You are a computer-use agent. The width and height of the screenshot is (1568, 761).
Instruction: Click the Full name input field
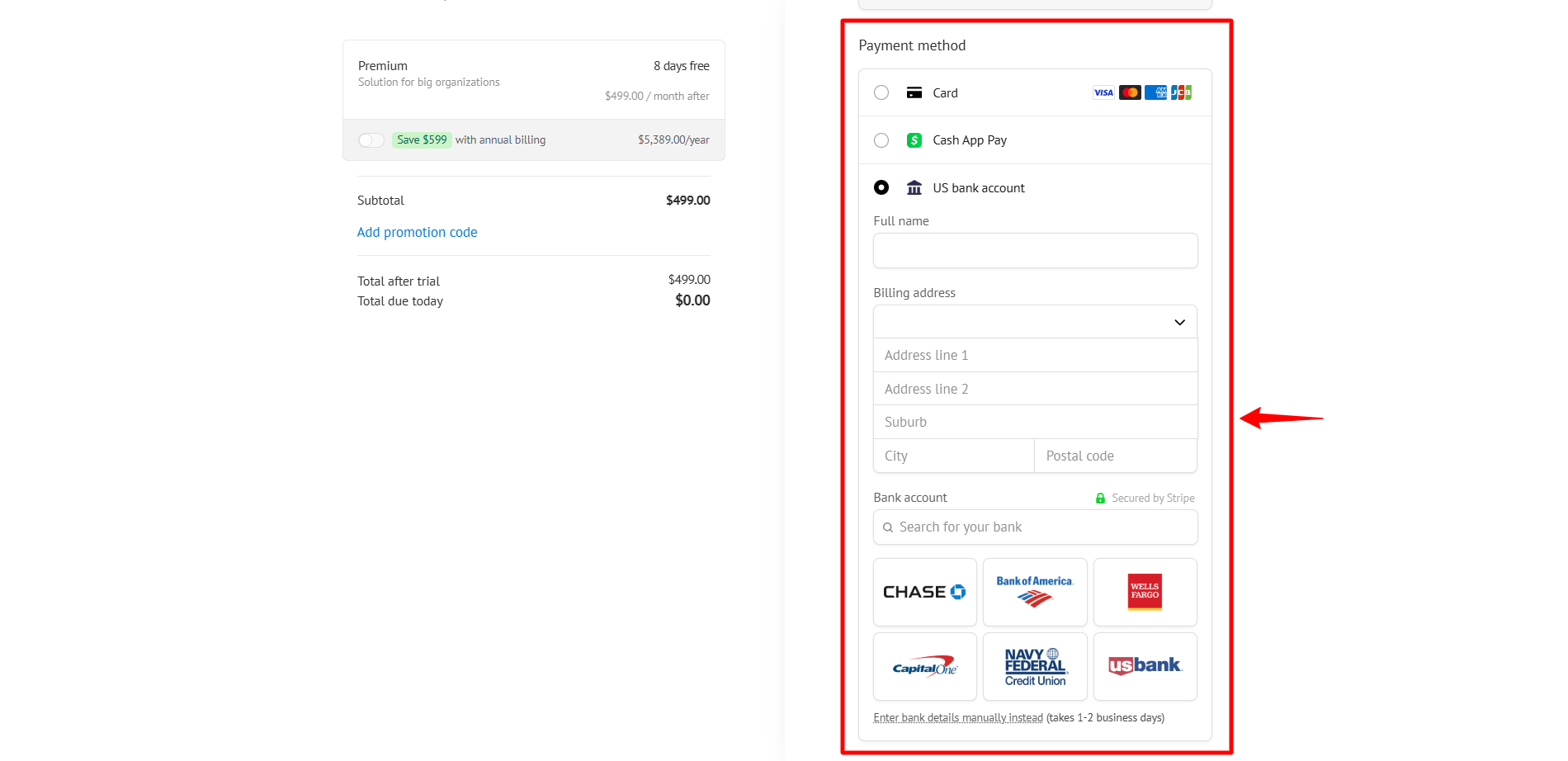point(1035,250)
